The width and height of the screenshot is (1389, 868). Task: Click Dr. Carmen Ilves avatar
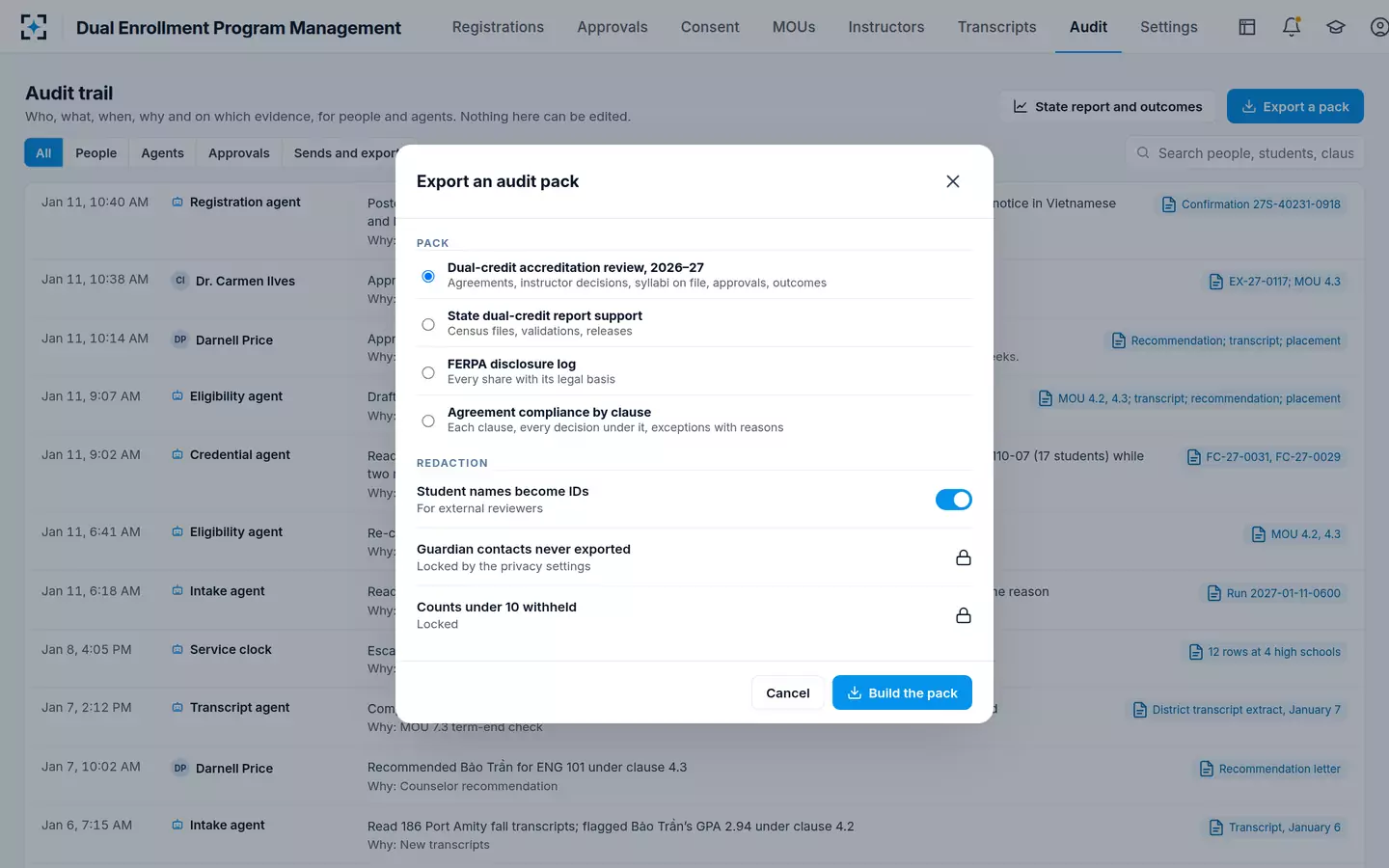tap(180, 281)
